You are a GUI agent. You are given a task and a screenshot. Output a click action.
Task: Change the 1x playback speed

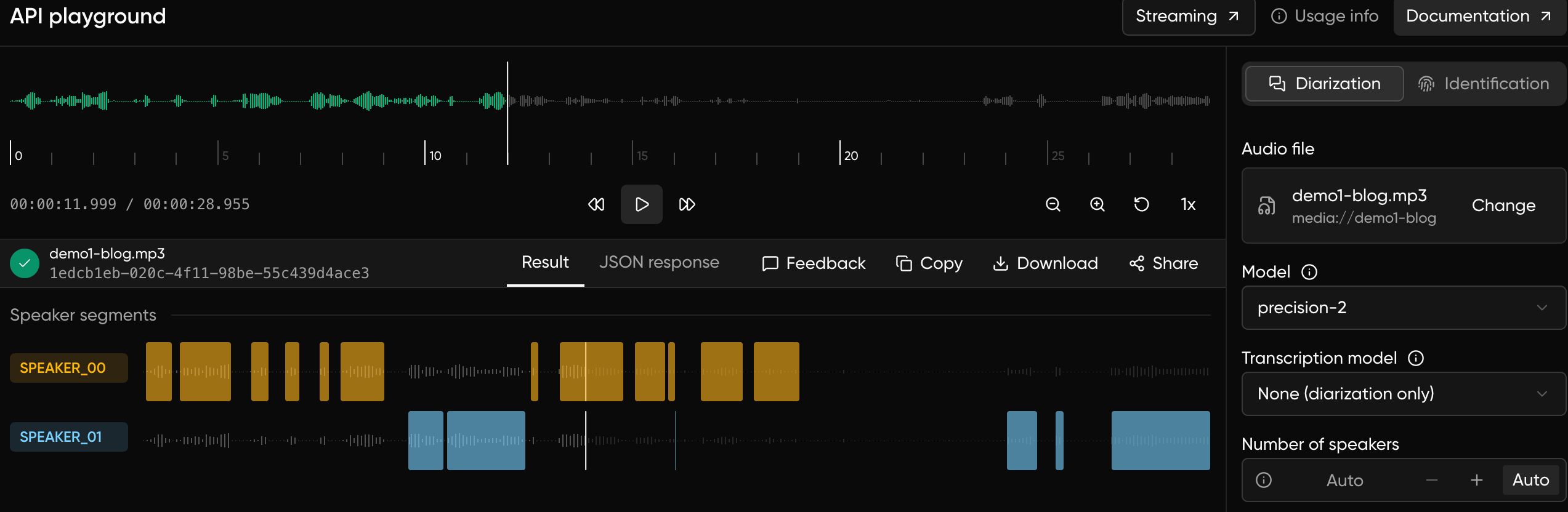click(1188, 204)
